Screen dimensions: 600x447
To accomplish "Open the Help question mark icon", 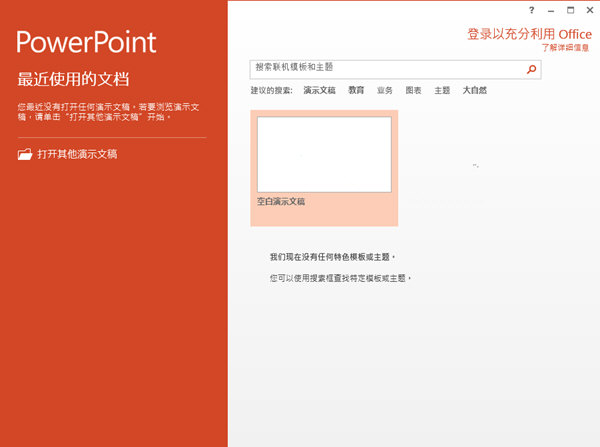I will point(532,10).
